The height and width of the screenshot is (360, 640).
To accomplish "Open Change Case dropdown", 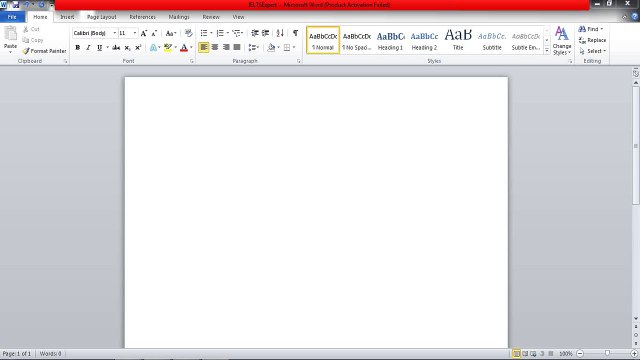I will coord(171,33).
